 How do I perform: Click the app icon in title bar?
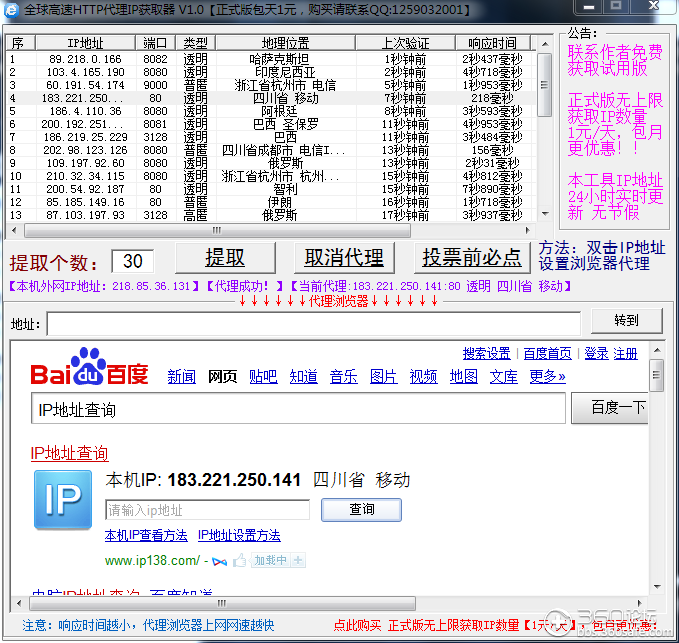pyautogui.click(x=12, y=9)
